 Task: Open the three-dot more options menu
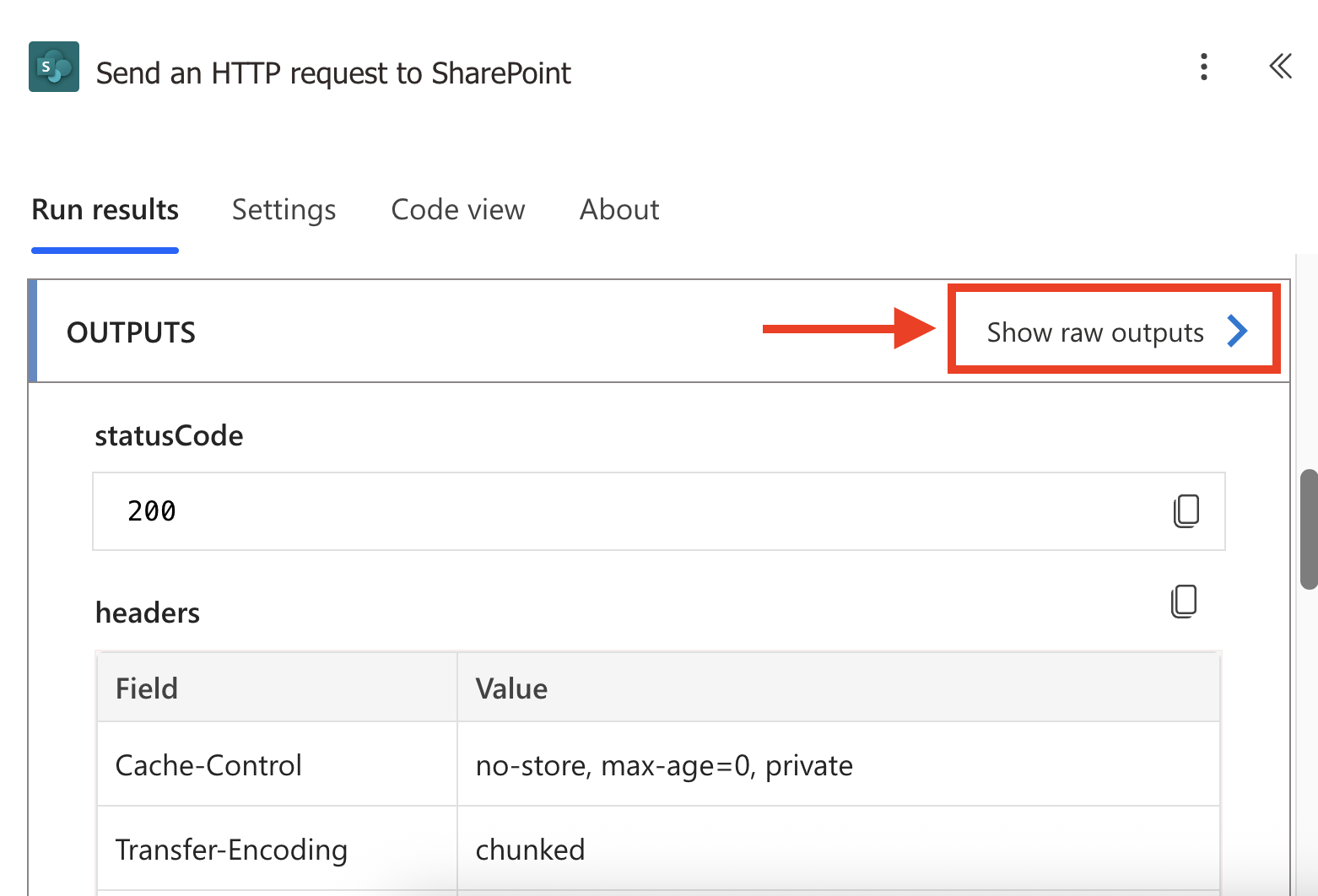(x=1204, y=67)
